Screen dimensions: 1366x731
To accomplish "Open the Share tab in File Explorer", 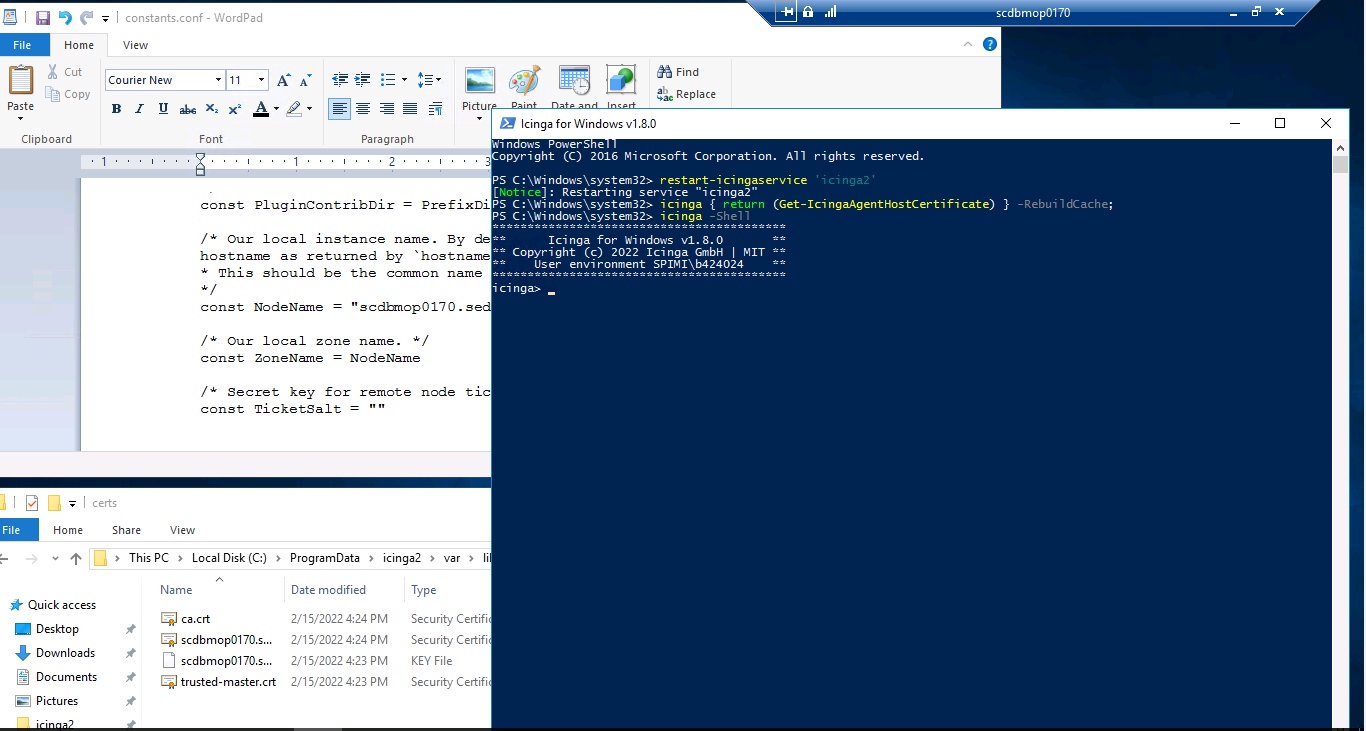I will point(126,529).
